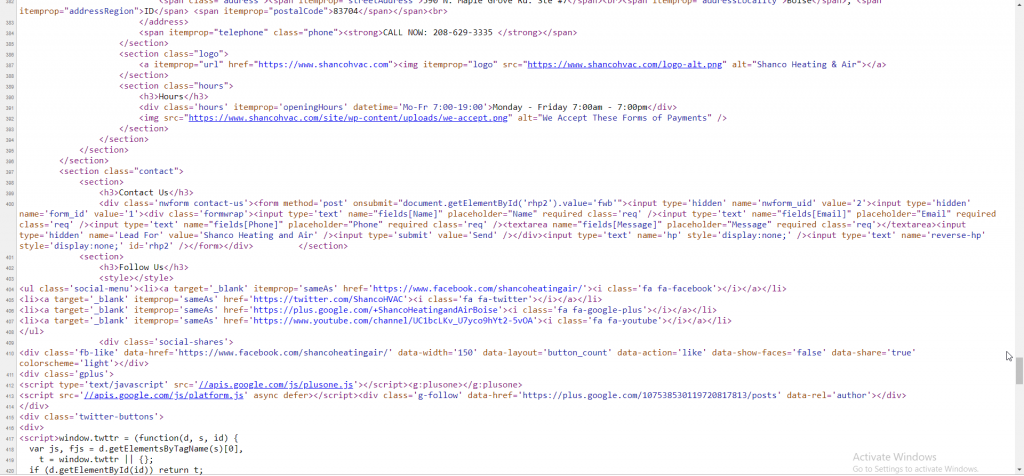
Task: Open the logo-alt.png source link
Action: tap(626, 65)
